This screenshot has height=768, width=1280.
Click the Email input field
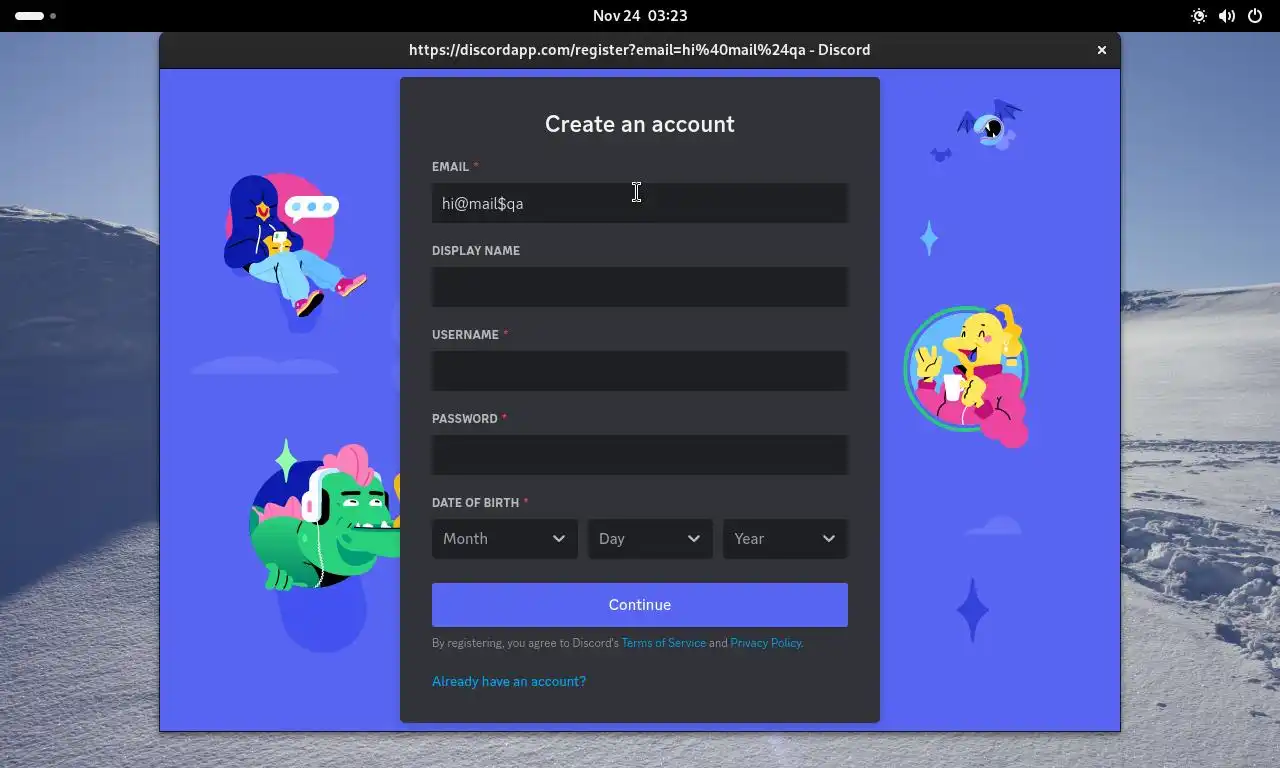tap(640, 203)
